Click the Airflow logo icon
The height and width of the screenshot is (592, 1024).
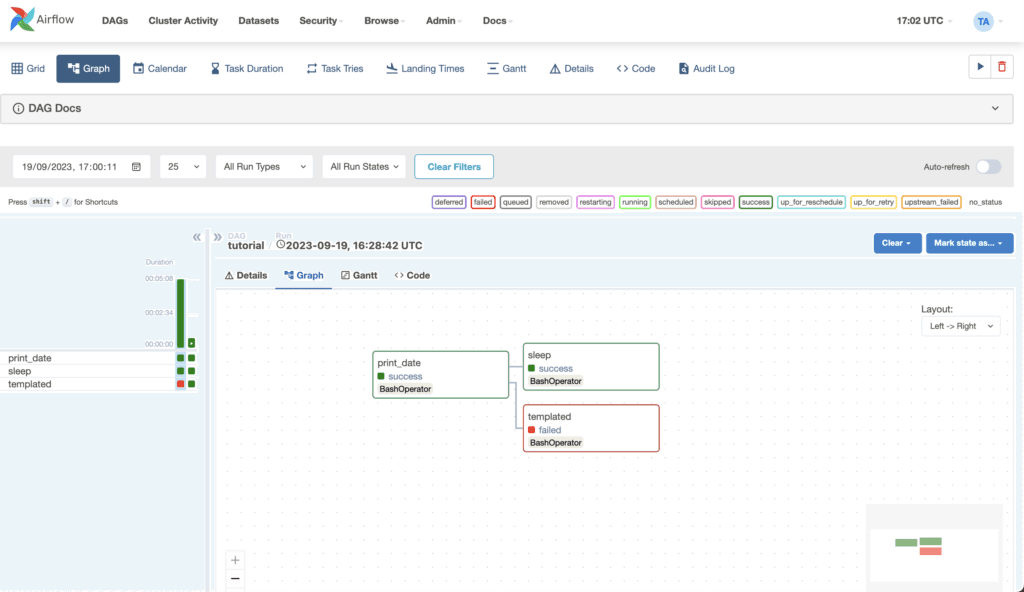24,21
